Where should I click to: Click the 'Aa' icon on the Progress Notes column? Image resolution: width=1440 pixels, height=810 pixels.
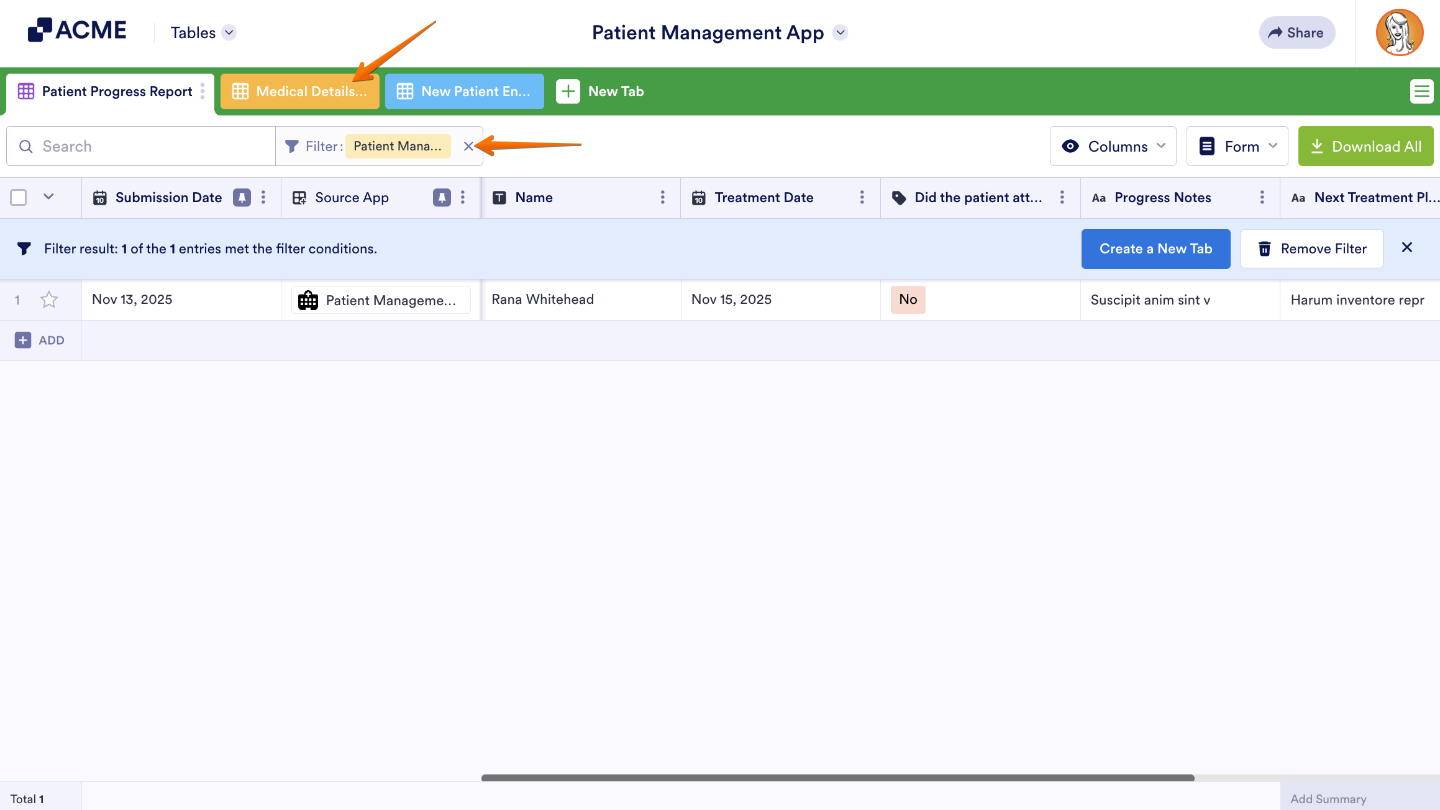click(1098, 197)
